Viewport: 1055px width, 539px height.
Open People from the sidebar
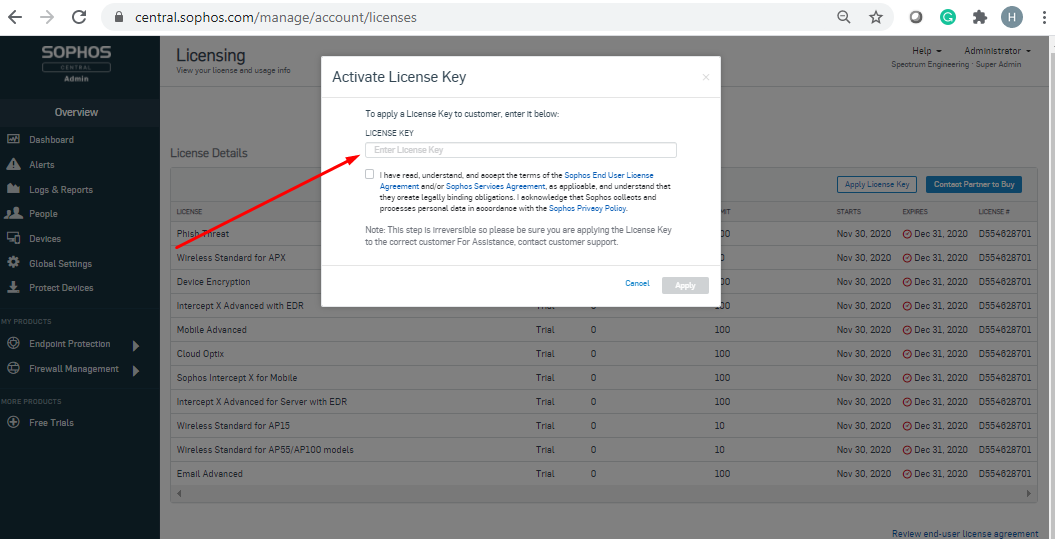click(43, 214)
